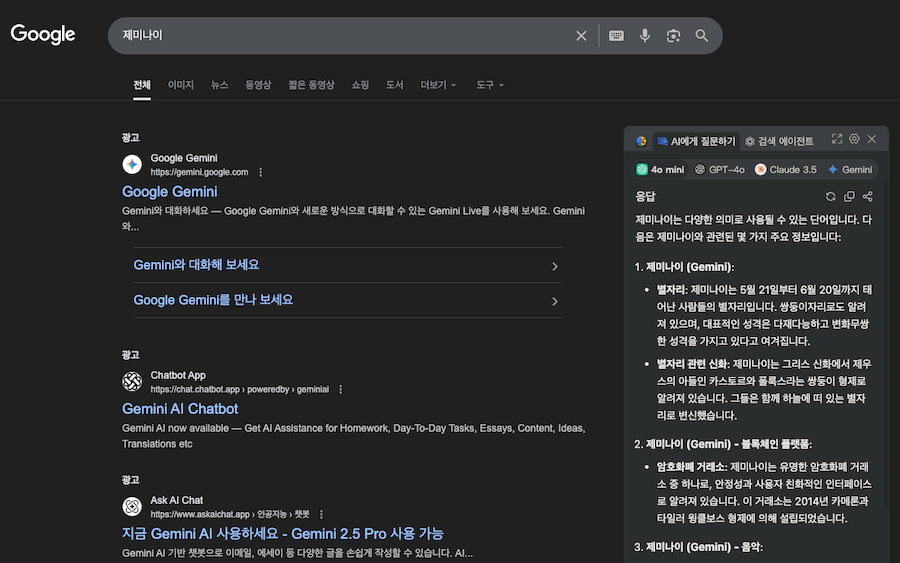Expand the AI panel to full screen
This screenshot has width=900, height=563.
tap(837, 139)
